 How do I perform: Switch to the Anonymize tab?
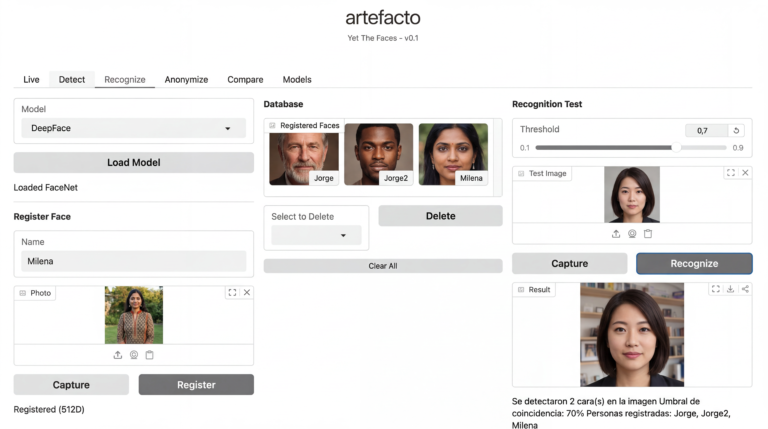(186, 80)
